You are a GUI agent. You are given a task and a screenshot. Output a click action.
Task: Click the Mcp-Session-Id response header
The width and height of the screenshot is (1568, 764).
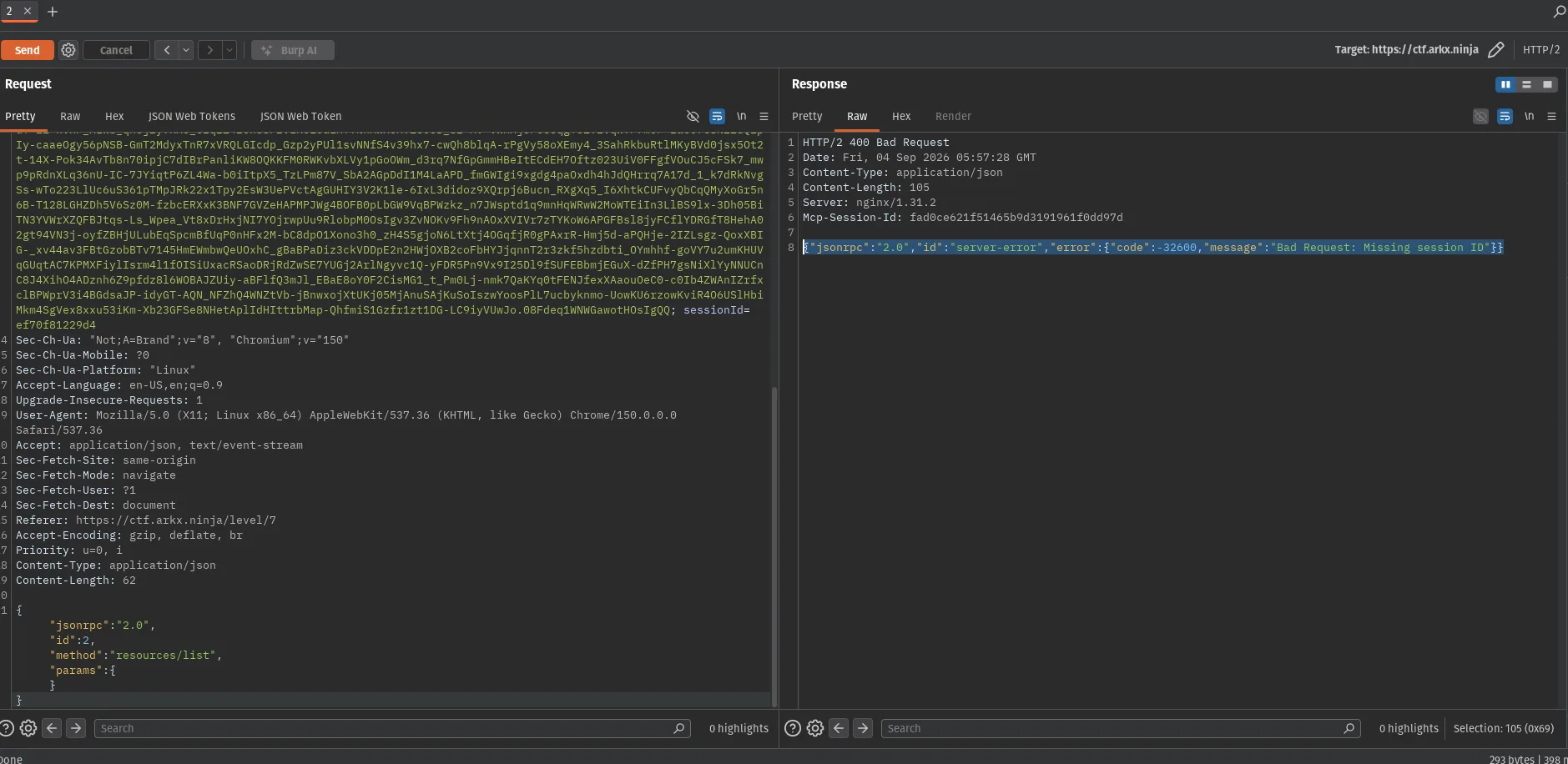pyautogui.click(x=963, y=217)
